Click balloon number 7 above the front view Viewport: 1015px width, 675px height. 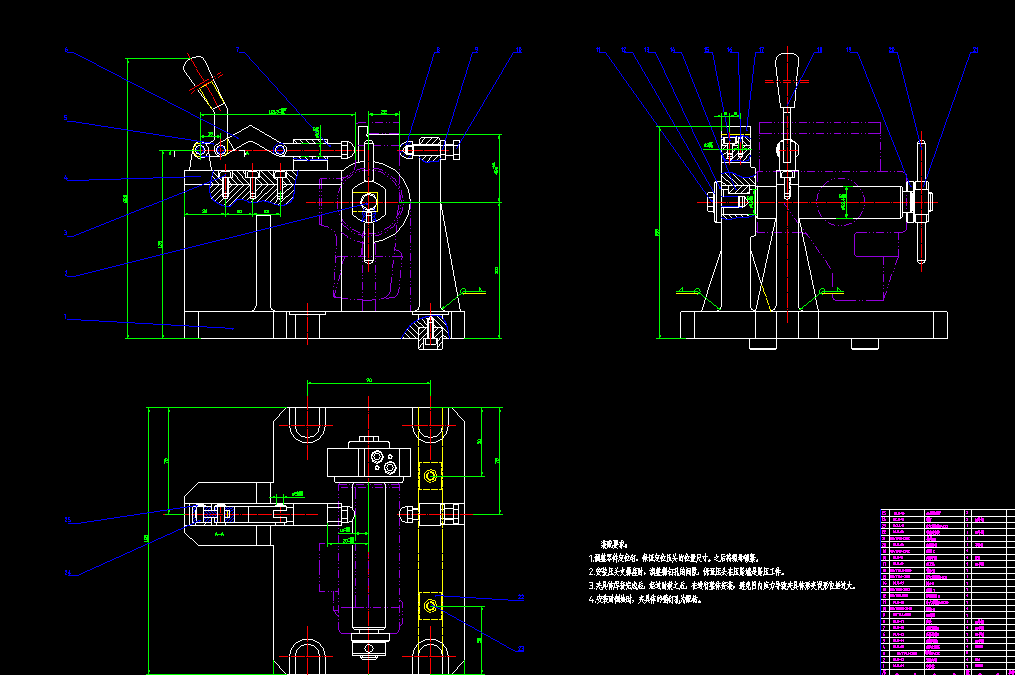[x=238, y=50]
